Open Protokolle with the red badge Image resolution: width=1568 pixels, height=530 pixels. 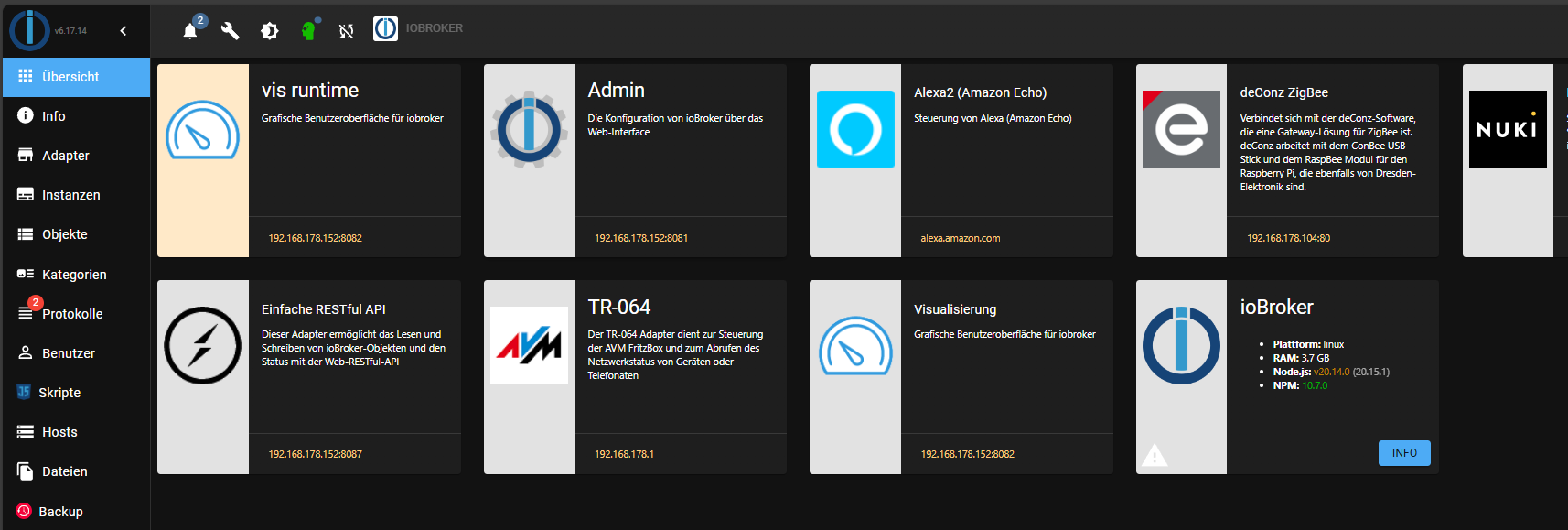(71, 314)
